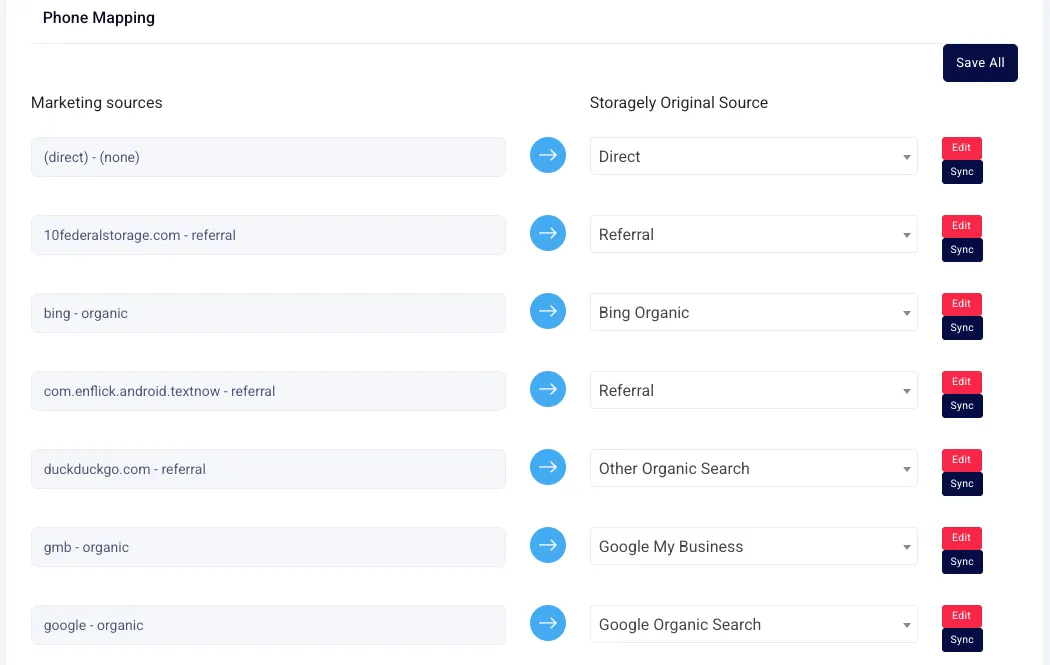Screen dimensions: 1050x665
Task: Expand the Bing Organic dropdown
Action: click(753, 312)
